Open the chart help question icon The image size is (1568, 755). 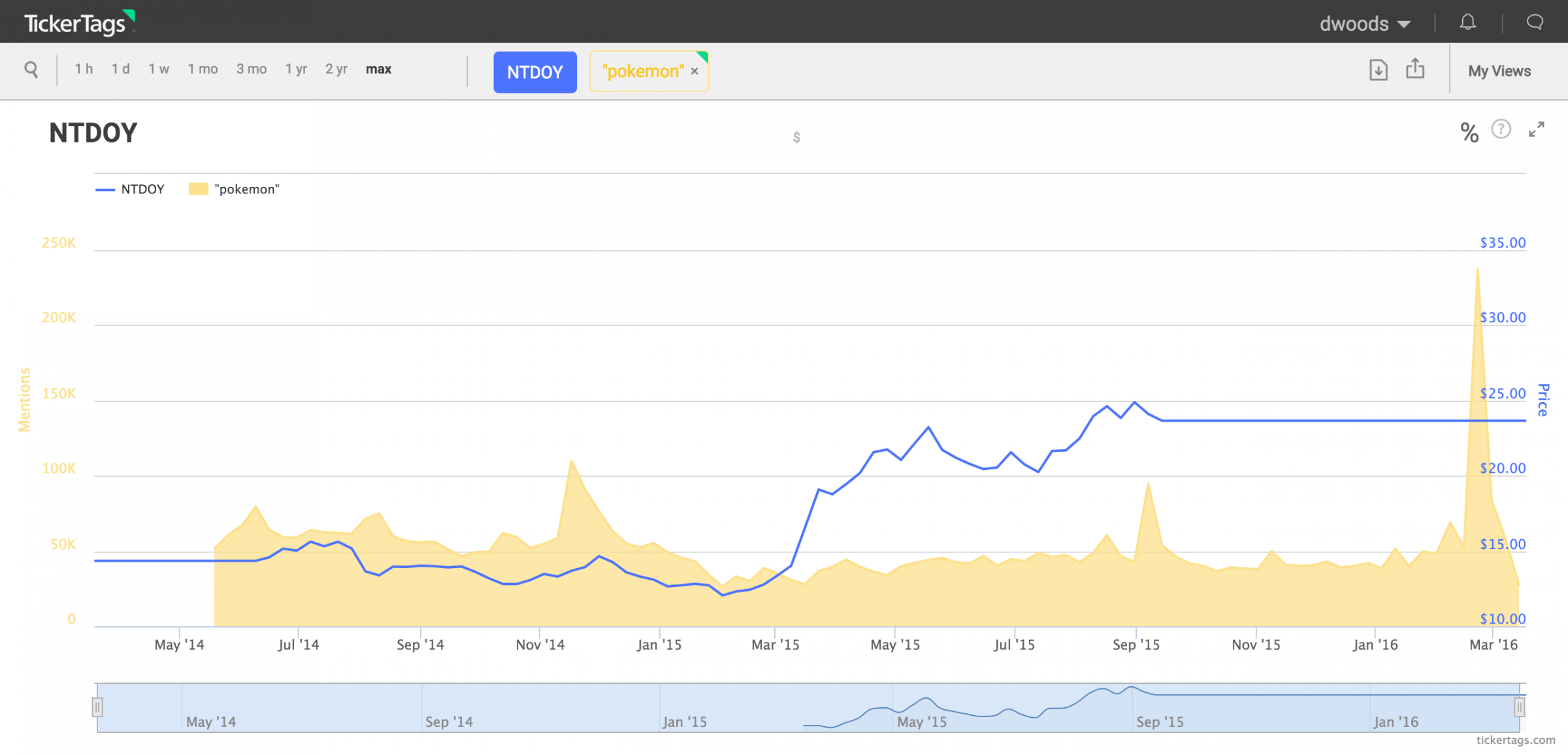coord(1501,129)
